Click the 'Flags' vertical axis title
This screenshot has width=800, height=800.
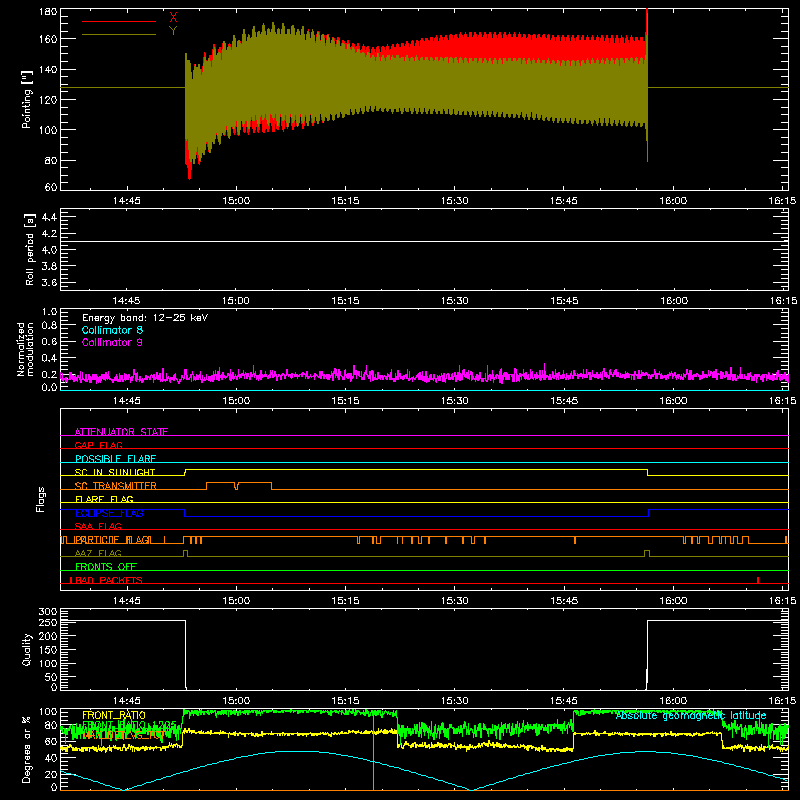[40, 499]
